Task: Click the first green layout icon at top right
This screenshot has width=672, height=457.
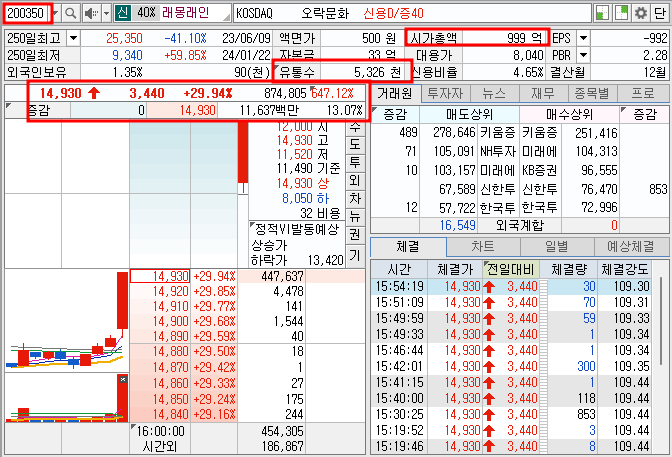Action: coord(603,13)
